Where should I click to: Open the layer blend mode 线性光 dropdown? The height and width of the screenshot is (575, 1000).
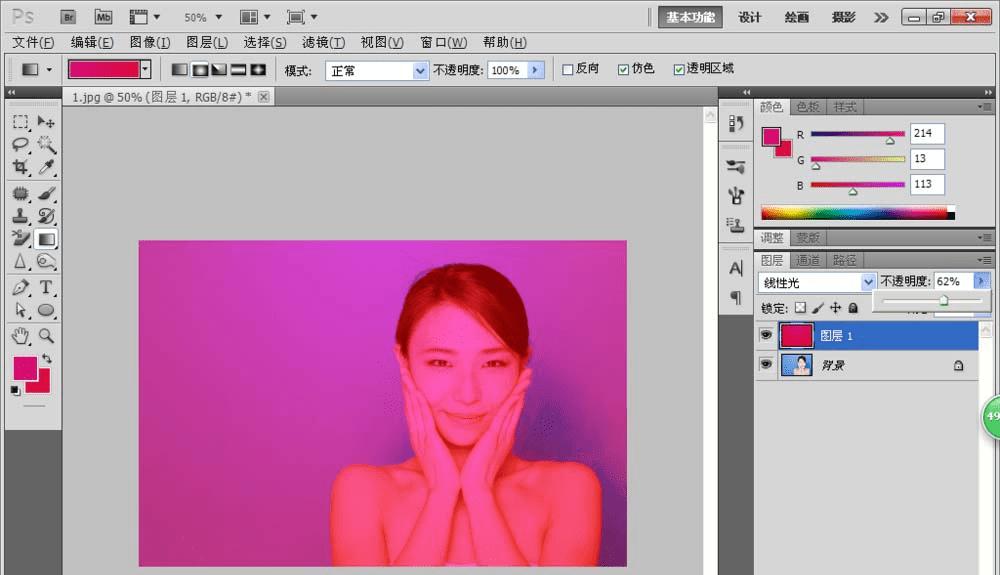coord(867,283)
